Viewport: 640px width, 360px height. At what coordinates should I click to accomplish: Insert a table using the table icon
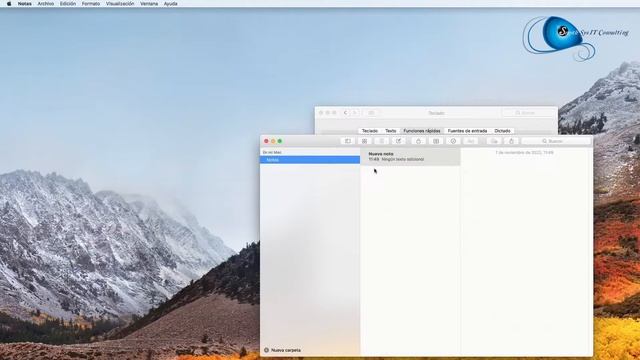(x=436, y=141)
